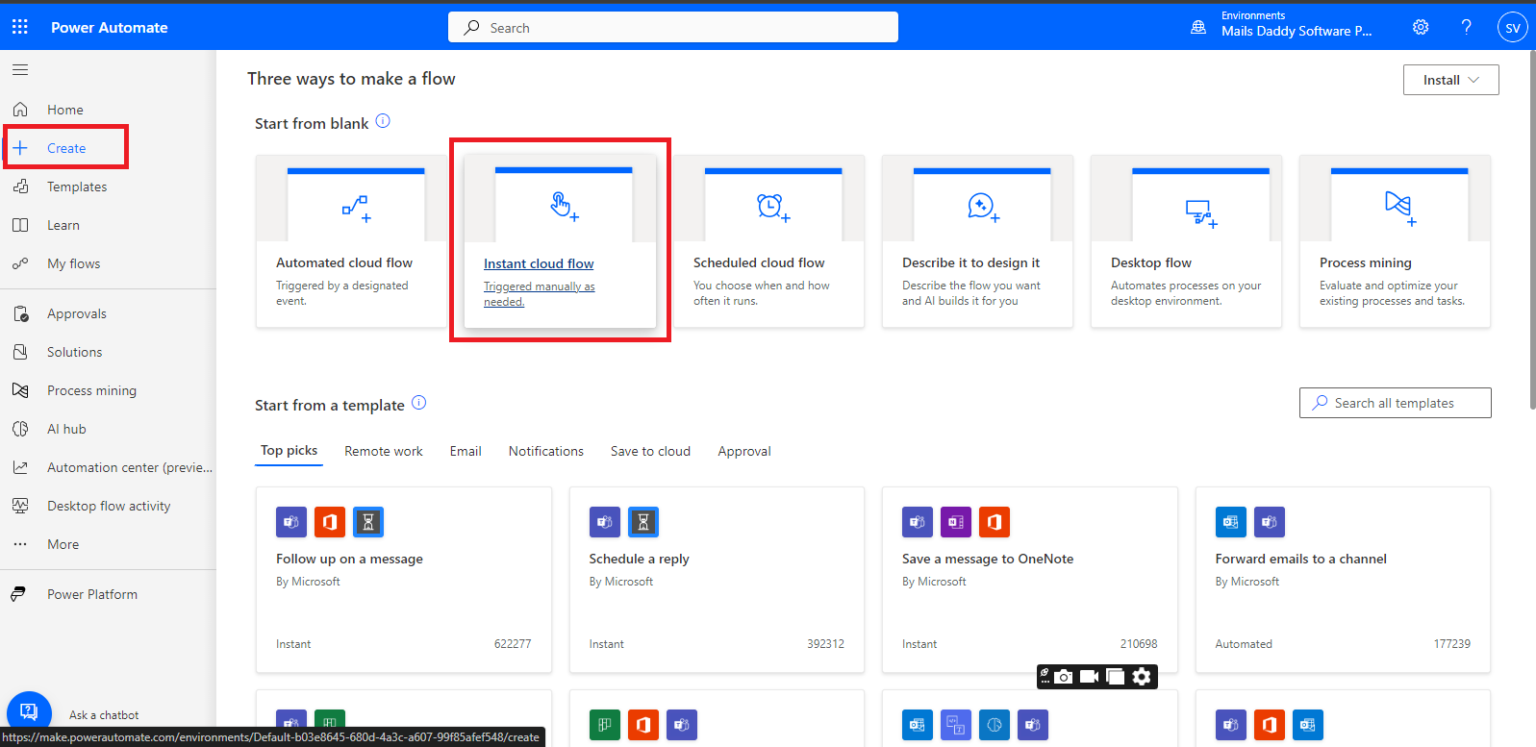Click info icon beside Start from a template
Screen dimensions: 1536x747
pos(419,403)
